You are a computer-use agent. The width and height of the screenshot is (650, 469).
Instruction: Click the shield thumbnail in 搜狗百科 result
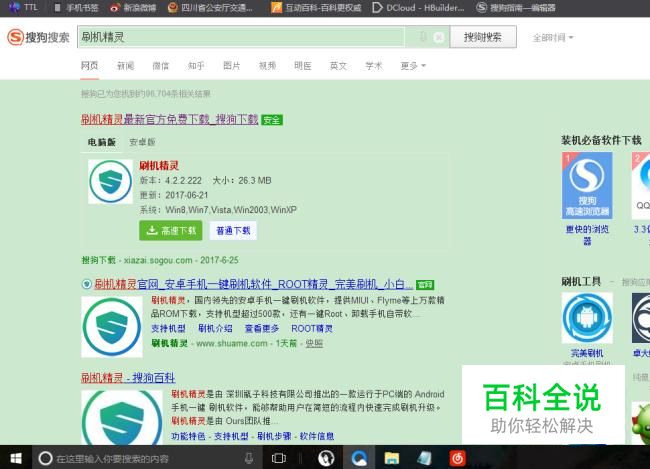[x=122, y=418]
